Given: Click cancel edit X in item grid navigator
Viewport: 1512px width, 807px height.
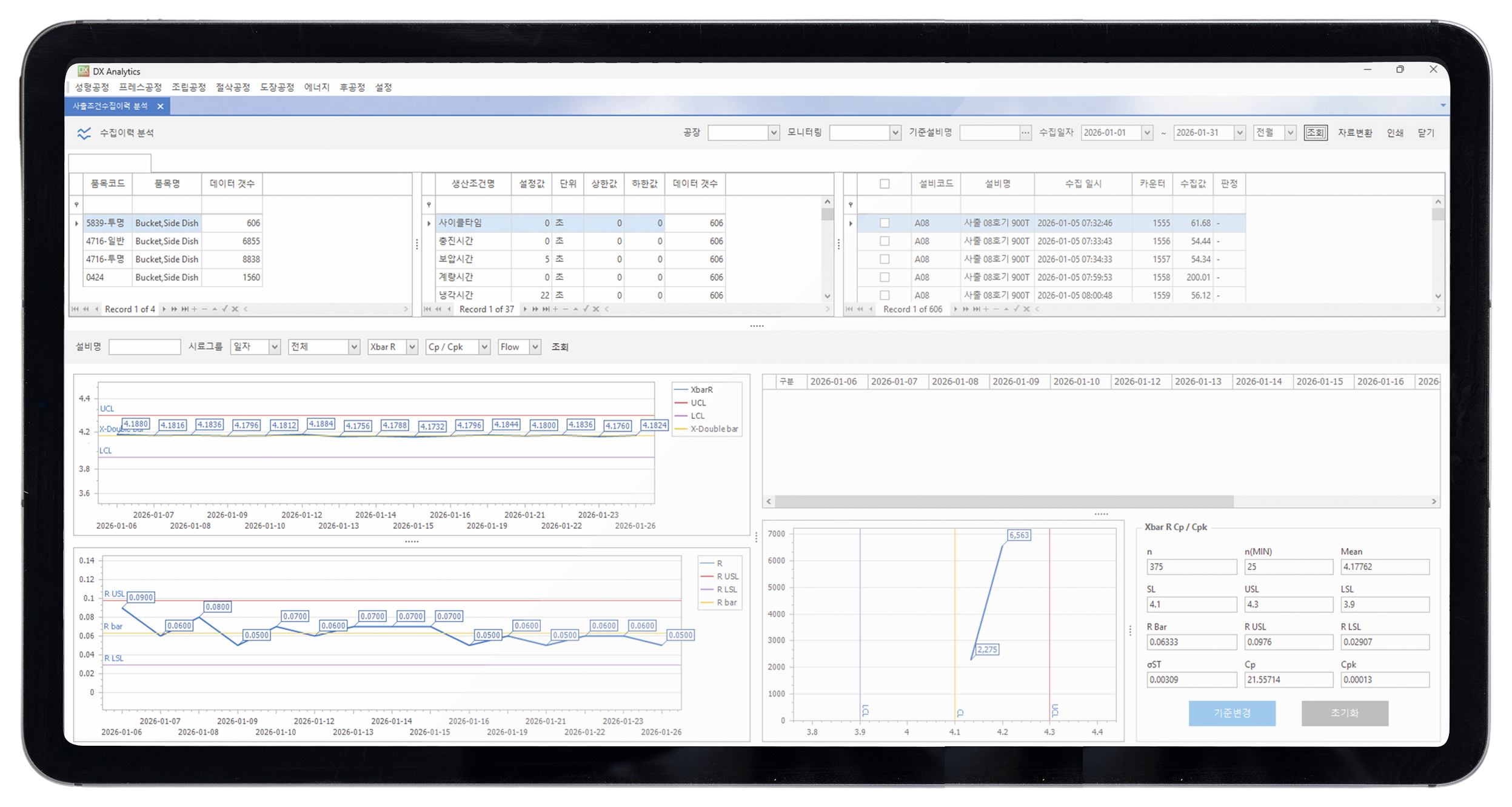Looking at the screenshot, I should coord(235,309).
